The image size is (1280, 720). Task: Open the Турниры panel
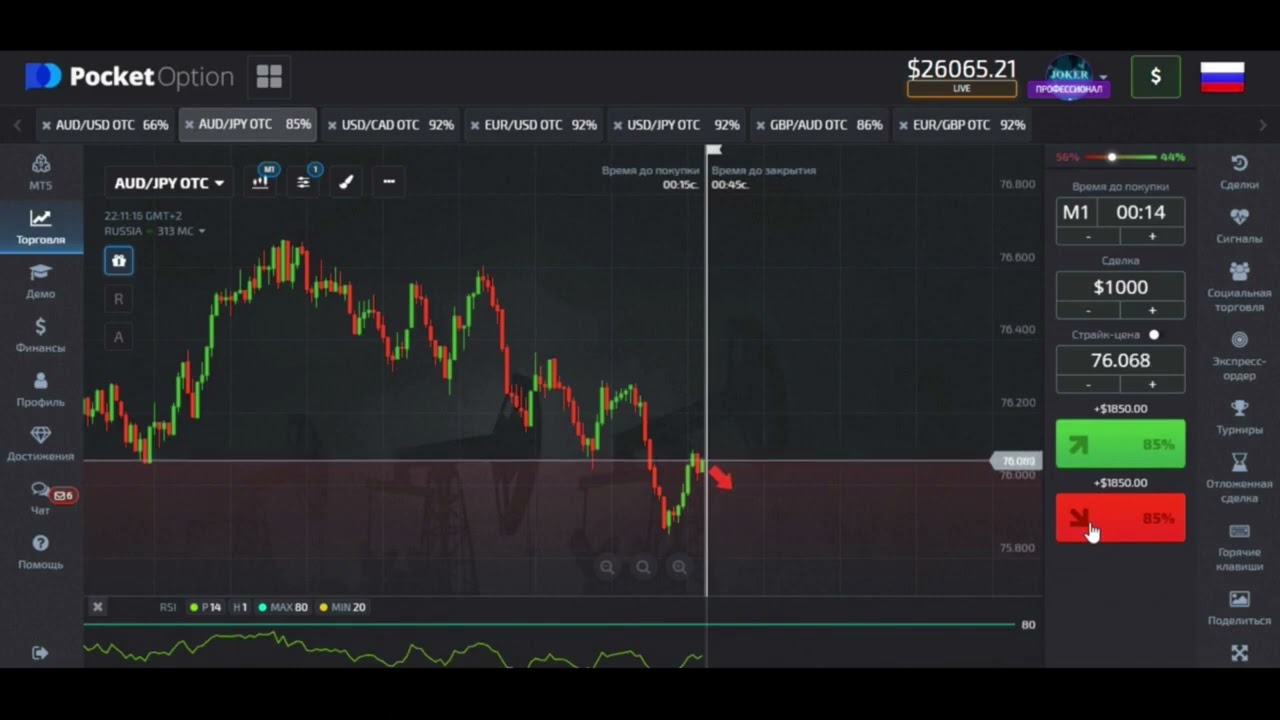coord(1239,417)
